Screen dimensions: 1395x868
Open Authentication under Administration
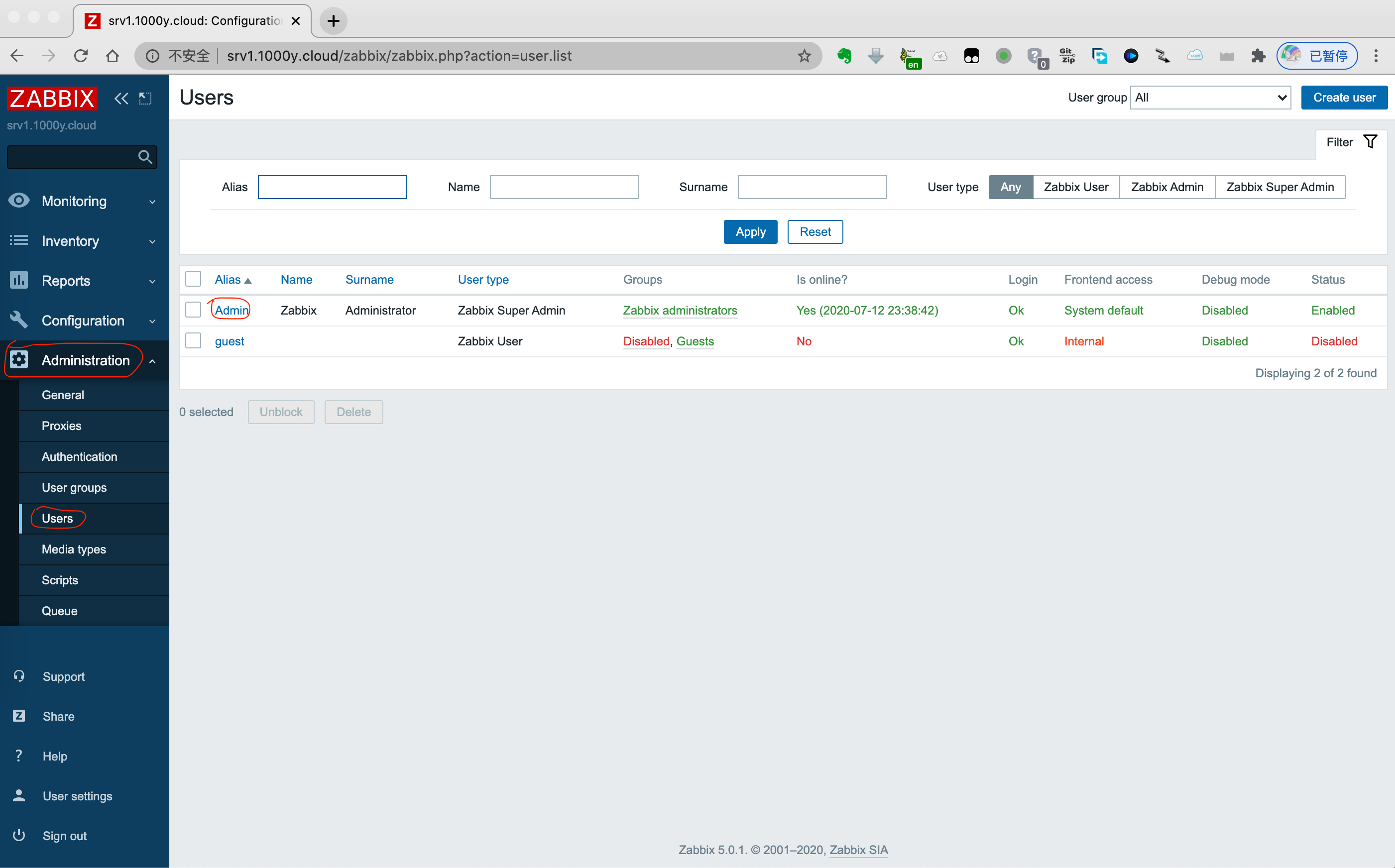[x=94, y=457]
